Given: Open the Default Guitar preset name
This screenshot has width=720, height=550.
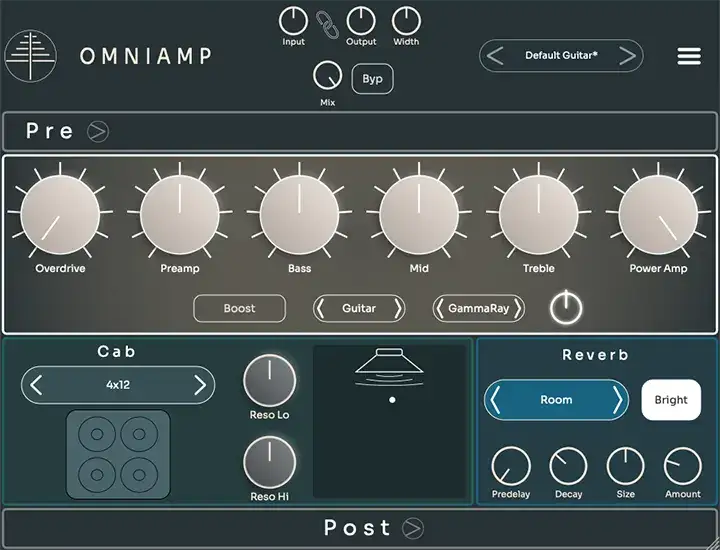Looking at the screenshot, I should pyautogui.click(x=561, y=56).
